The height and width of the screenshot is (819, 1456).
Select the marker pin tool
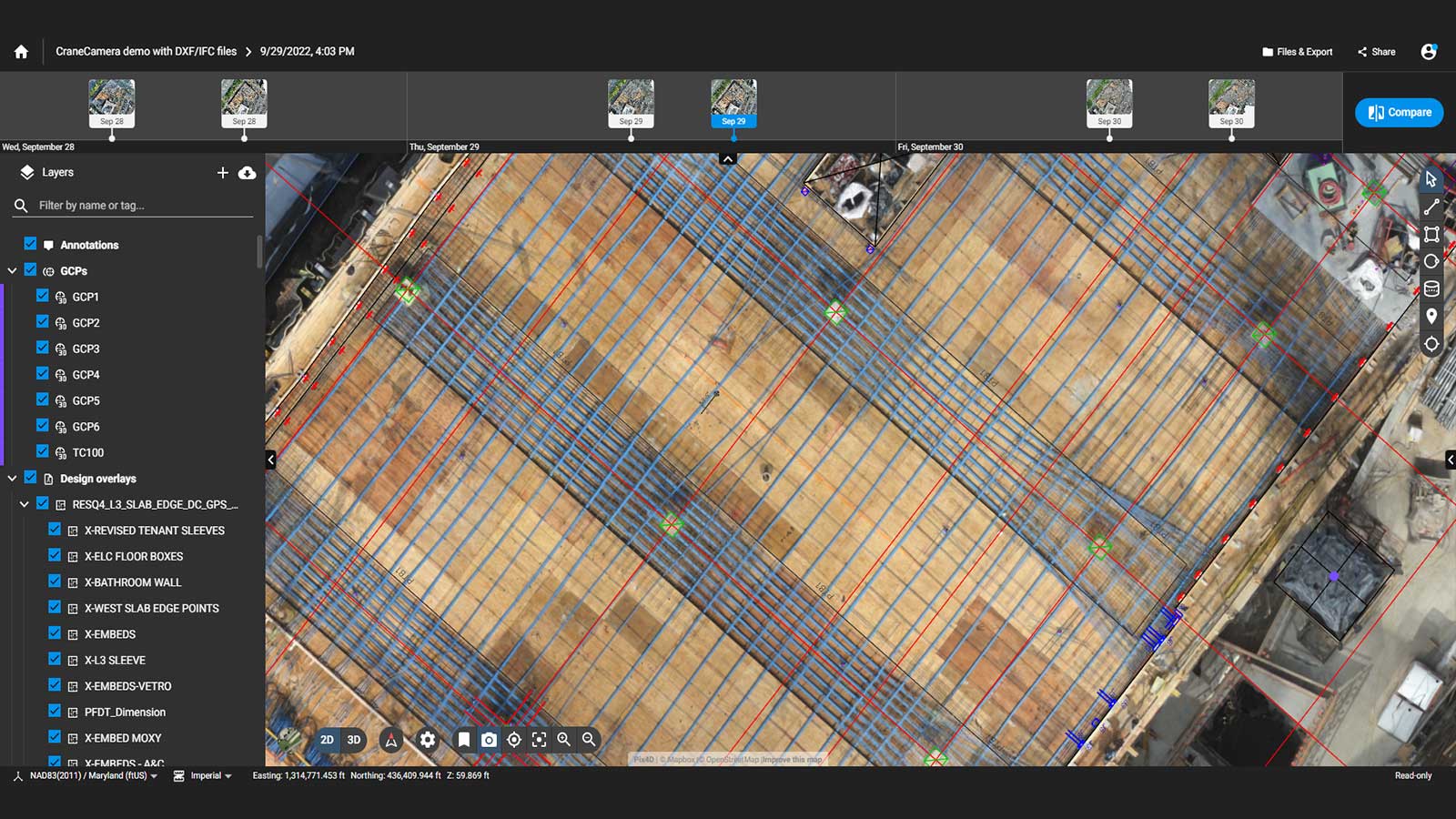[1431, 316]
